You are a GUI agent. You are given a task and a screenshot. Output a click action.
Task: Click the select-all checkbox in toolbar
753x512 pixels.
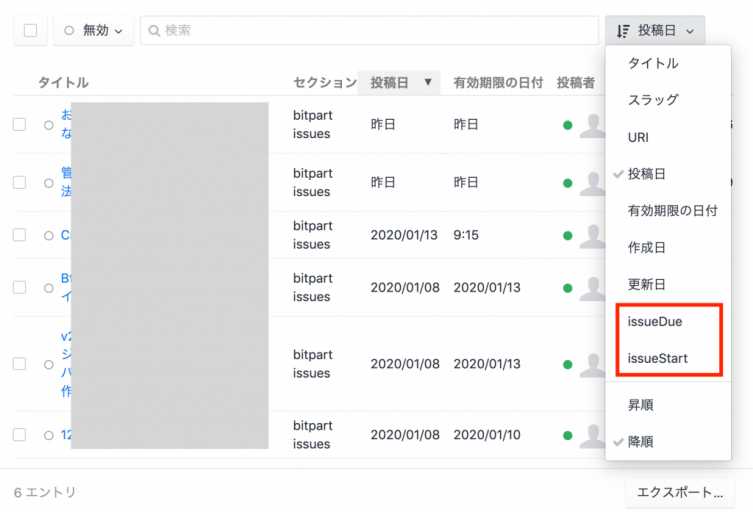pyautogui.click(x=30, y=31)
